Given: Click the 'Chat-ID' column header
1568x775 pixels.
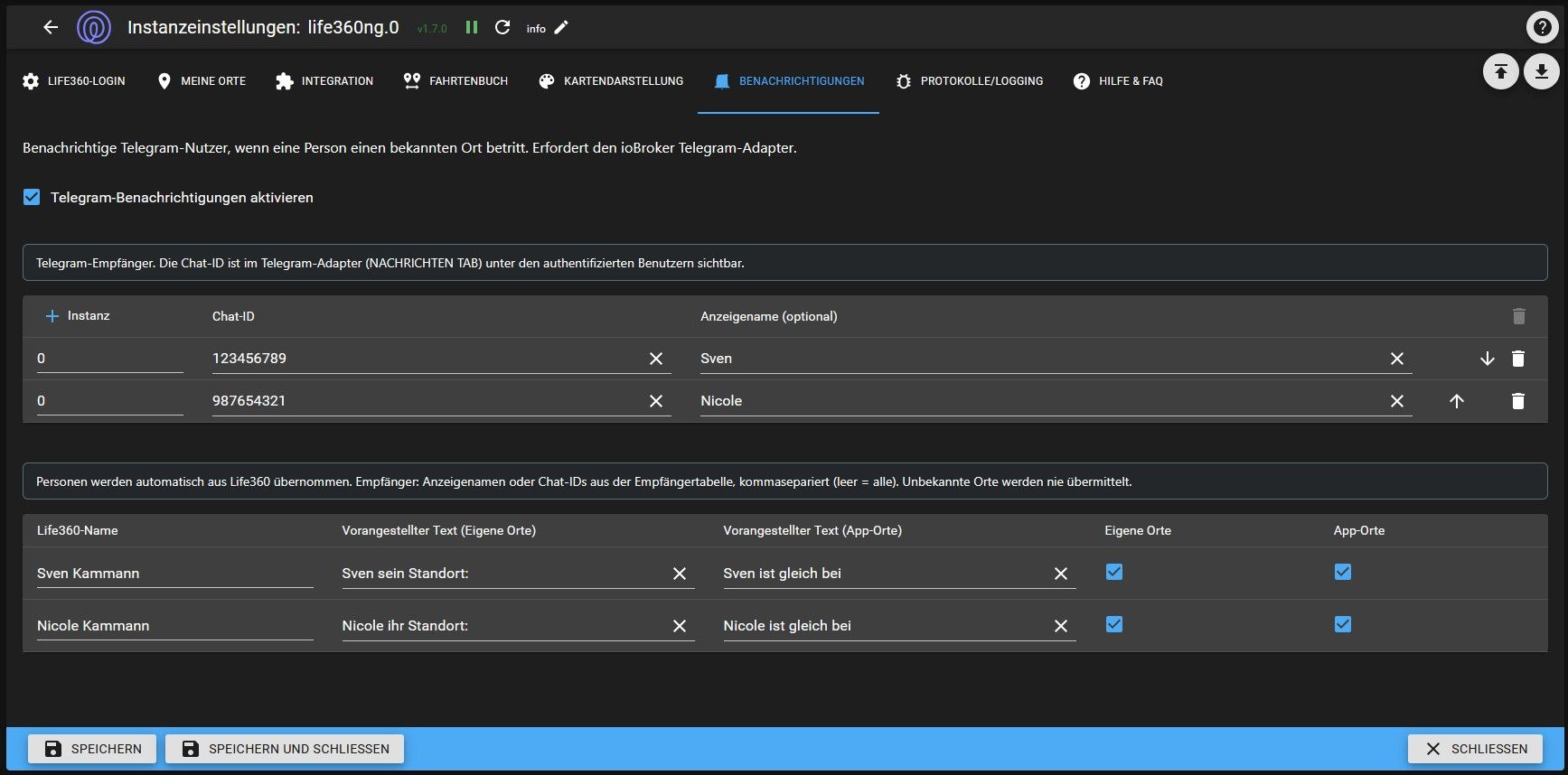Looking at the screenshot, I should pos(233,316).
